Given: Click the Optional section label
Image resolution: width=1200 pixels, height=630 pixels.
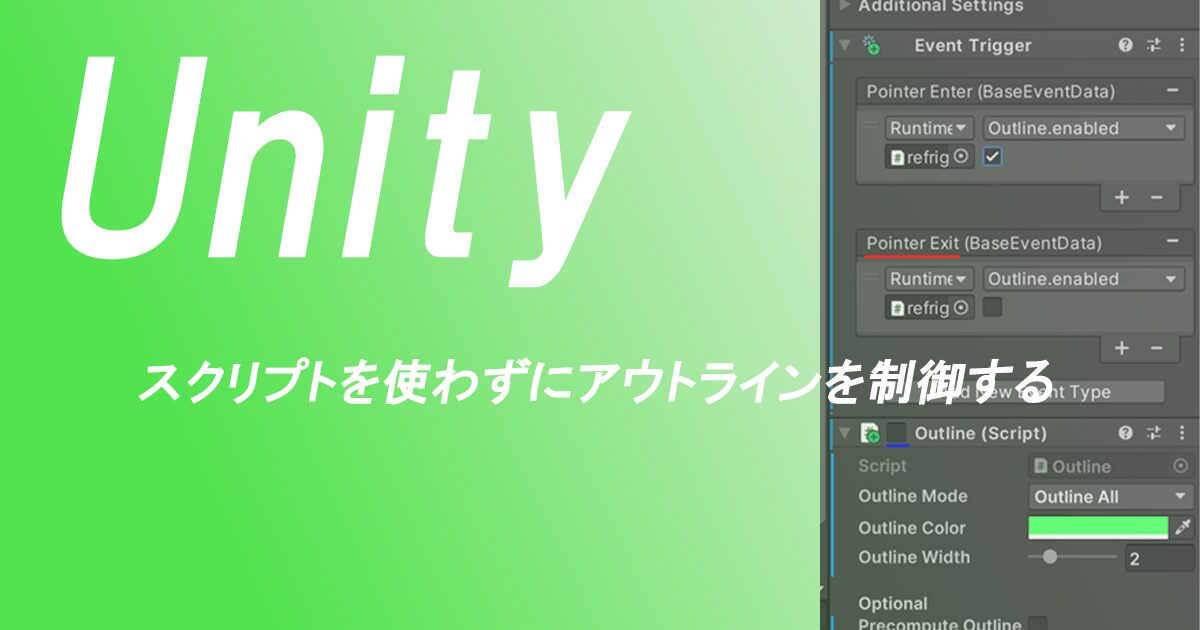Looking at the screenshot, I should (x=893, y=603).
